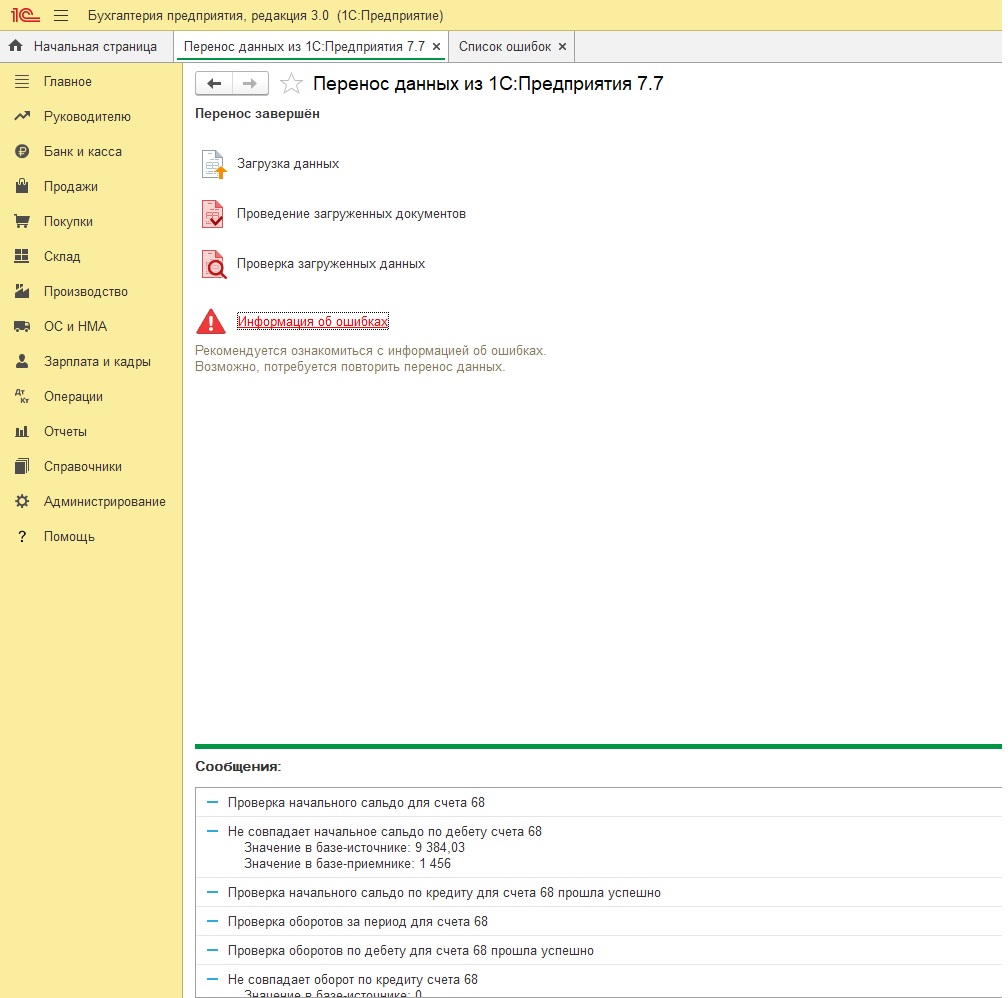Open the Администрирование section
The image size is (1008, 998).
[x=105, y=502]
